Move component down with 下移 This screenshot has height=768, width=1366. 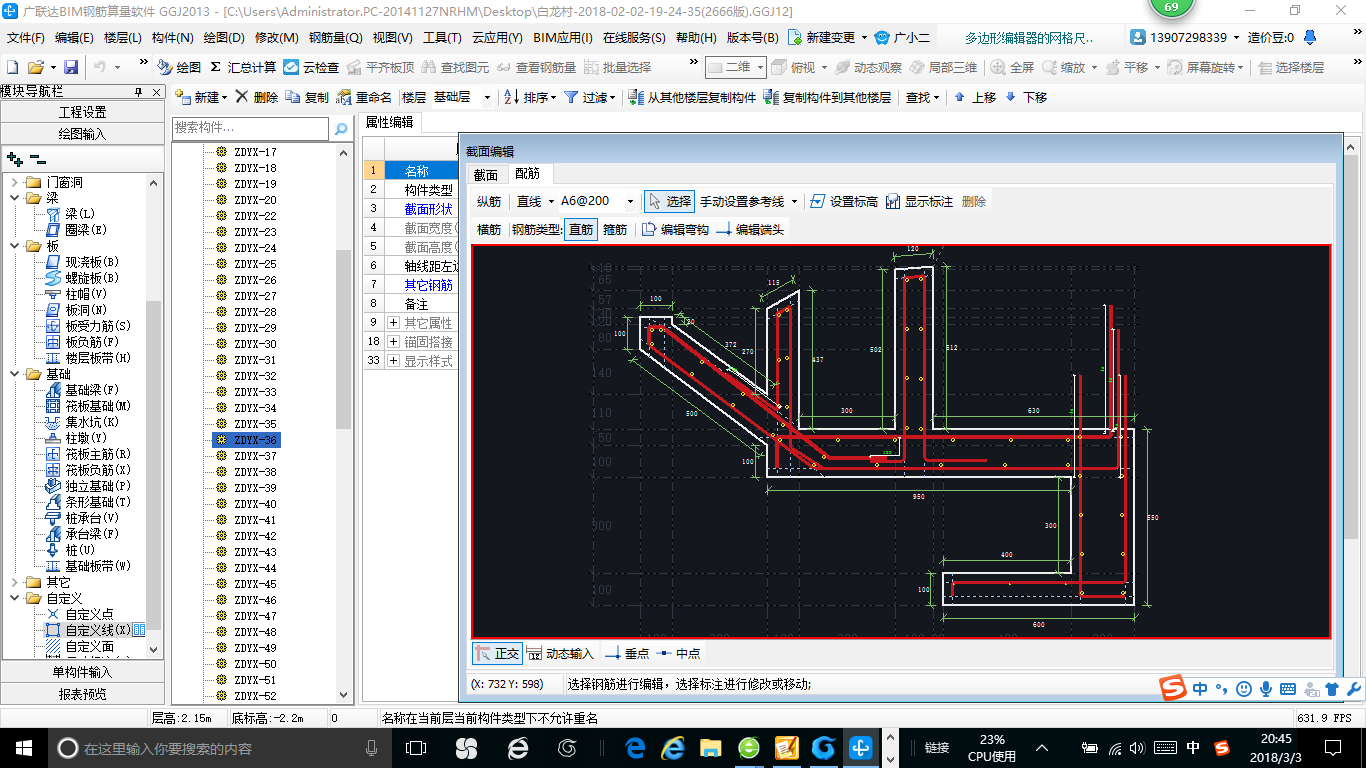1026,97
